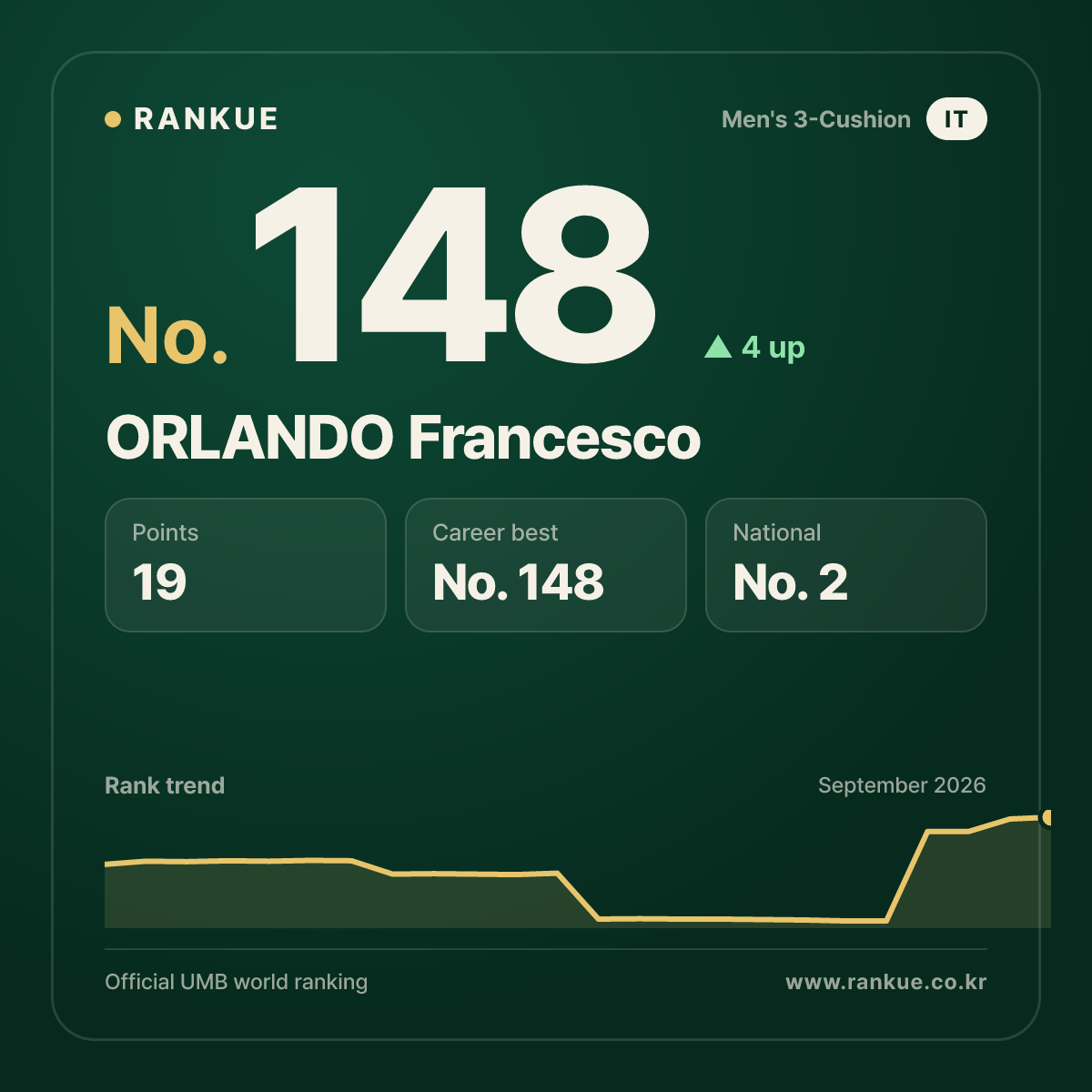Screen dimensions: 1092x1092
Task: Open the www.rankue.co.kr link
Action: [886, 982]
